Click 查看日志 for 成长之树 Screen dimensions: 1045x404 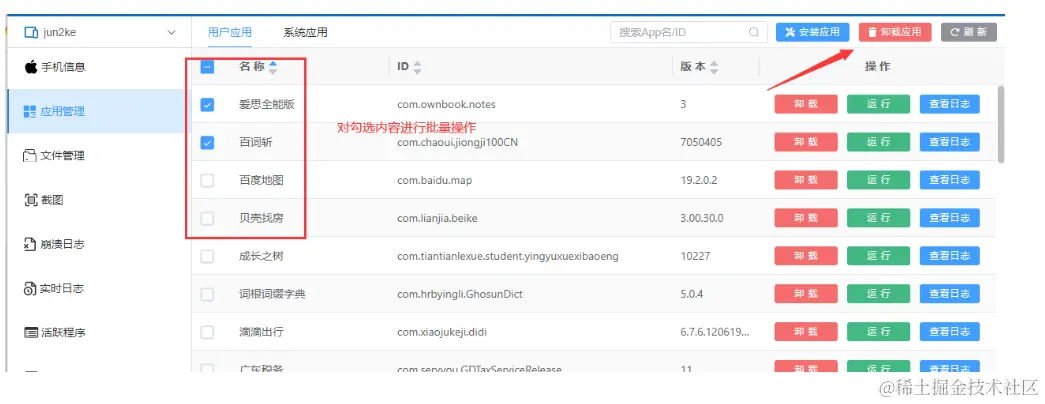950,256
